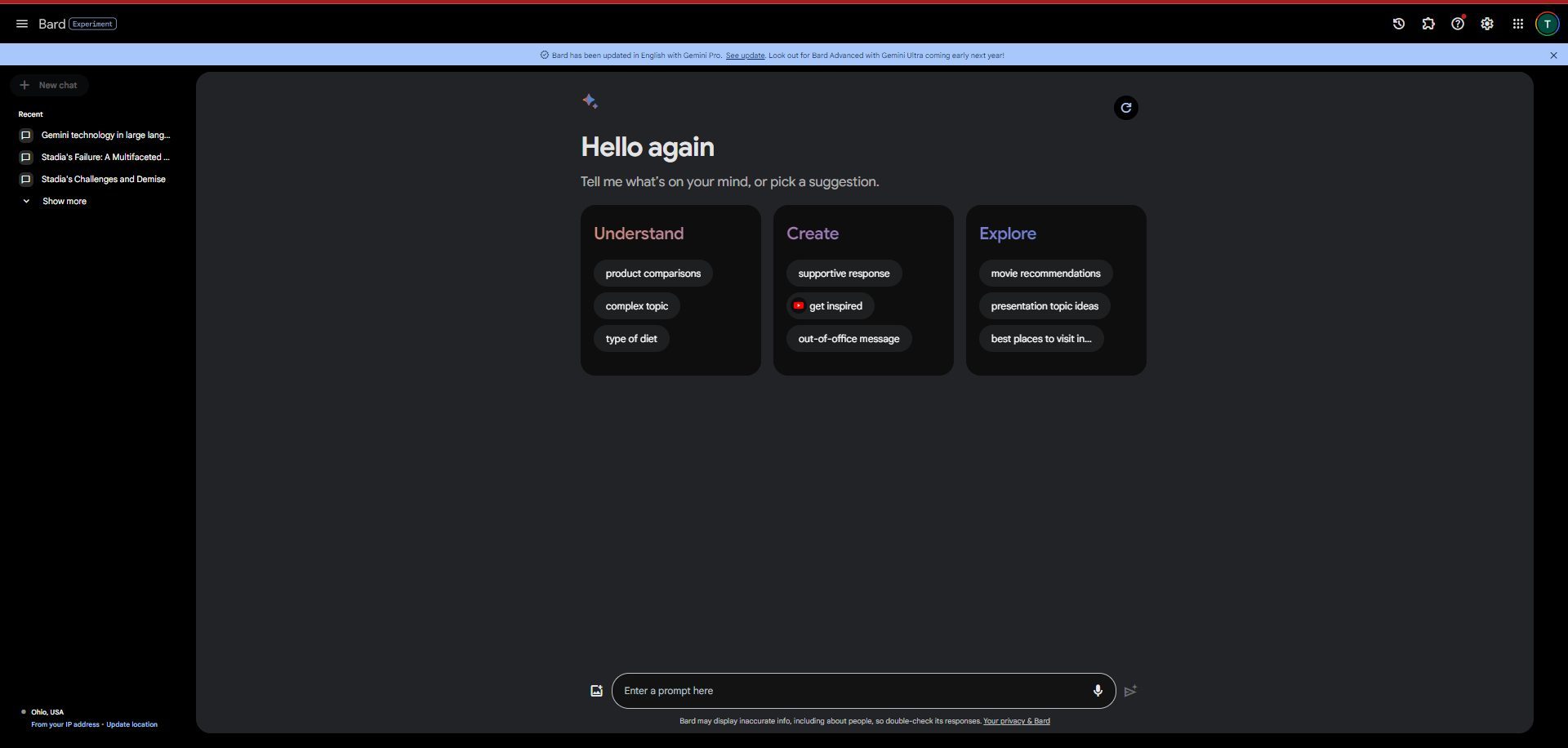Select the complex topic suggestion

click(636, 306)
